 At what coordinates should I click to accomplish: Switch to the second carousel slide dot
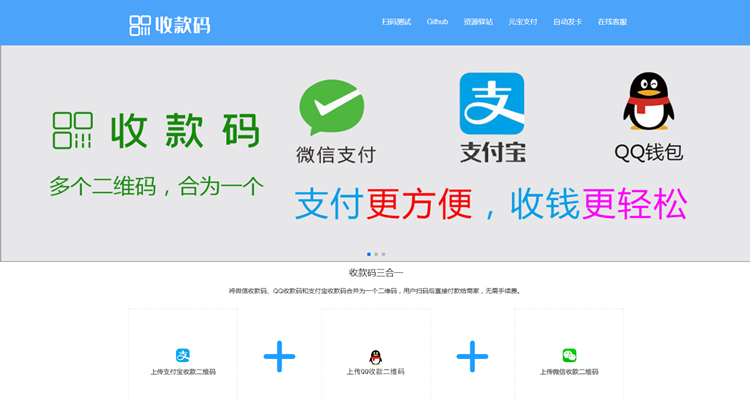[376, 254]
